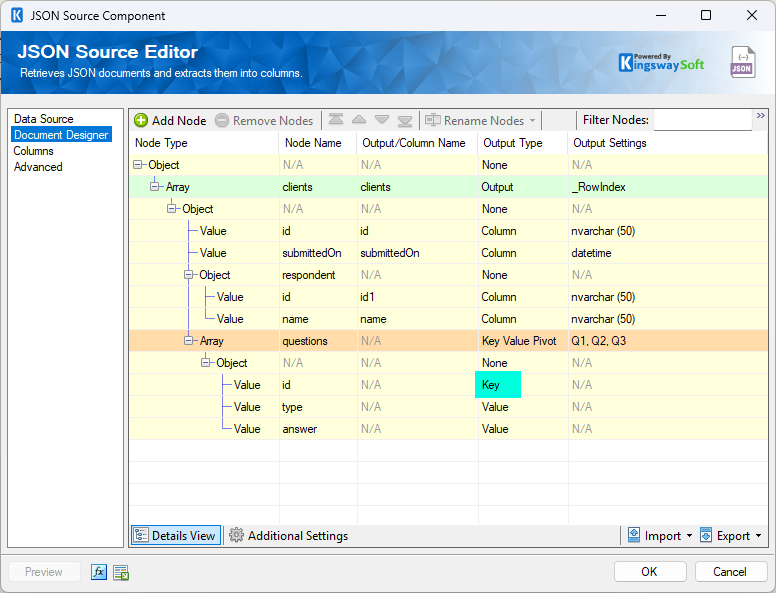Screen dimensions: 776x593
Task: Click the Node Type column header
Action: click(x=204, y=143)
